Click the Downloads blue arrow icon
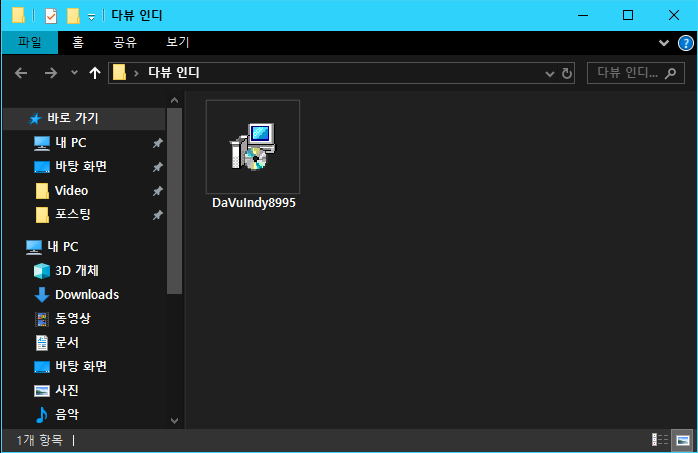The image size is (698, 453). click(42, 295)
